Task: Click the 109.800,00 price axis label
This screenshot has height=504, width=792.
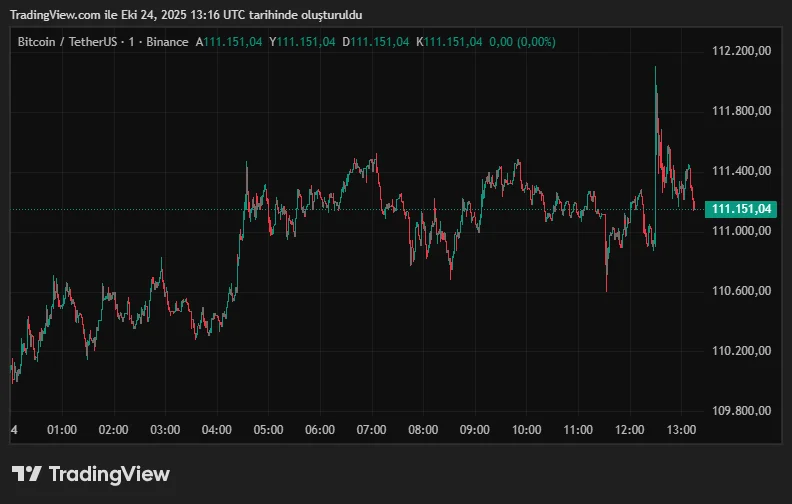Action: pos(741,411)
